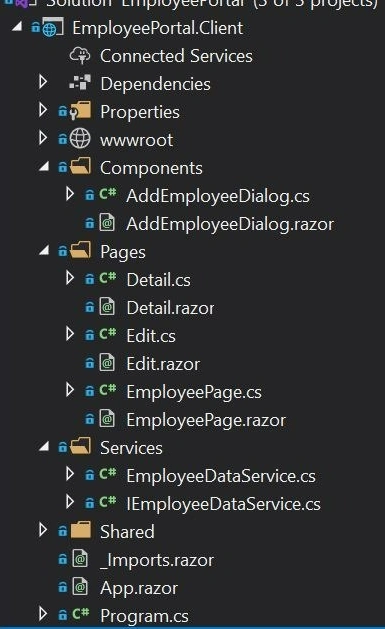Click the Properties wrench folder icon

[80, 111]
